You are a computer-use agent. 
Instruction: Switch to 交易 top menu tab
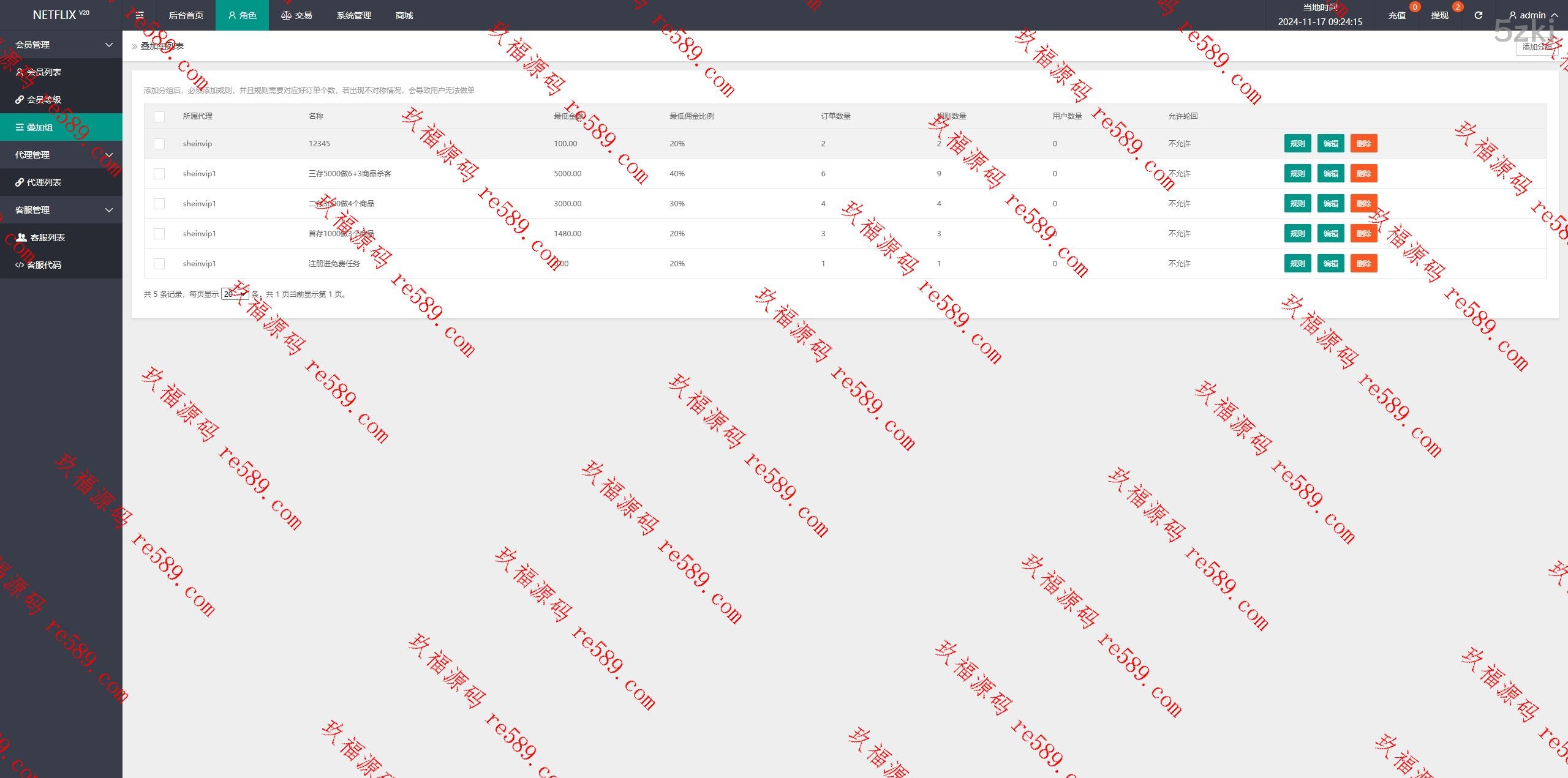click(296, 15)
